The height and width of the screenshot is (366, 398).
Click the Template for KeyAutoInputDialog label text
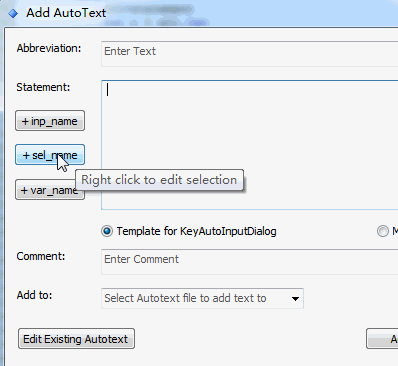(196, 231)
